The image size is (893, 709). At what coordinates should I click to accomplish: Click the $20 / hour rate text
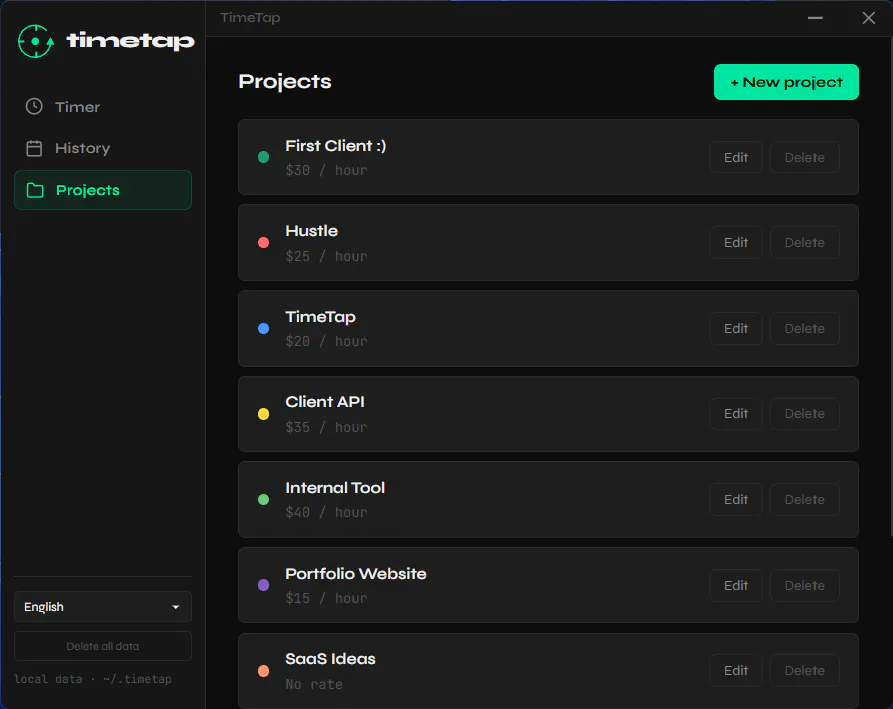[x=326, y=342]
